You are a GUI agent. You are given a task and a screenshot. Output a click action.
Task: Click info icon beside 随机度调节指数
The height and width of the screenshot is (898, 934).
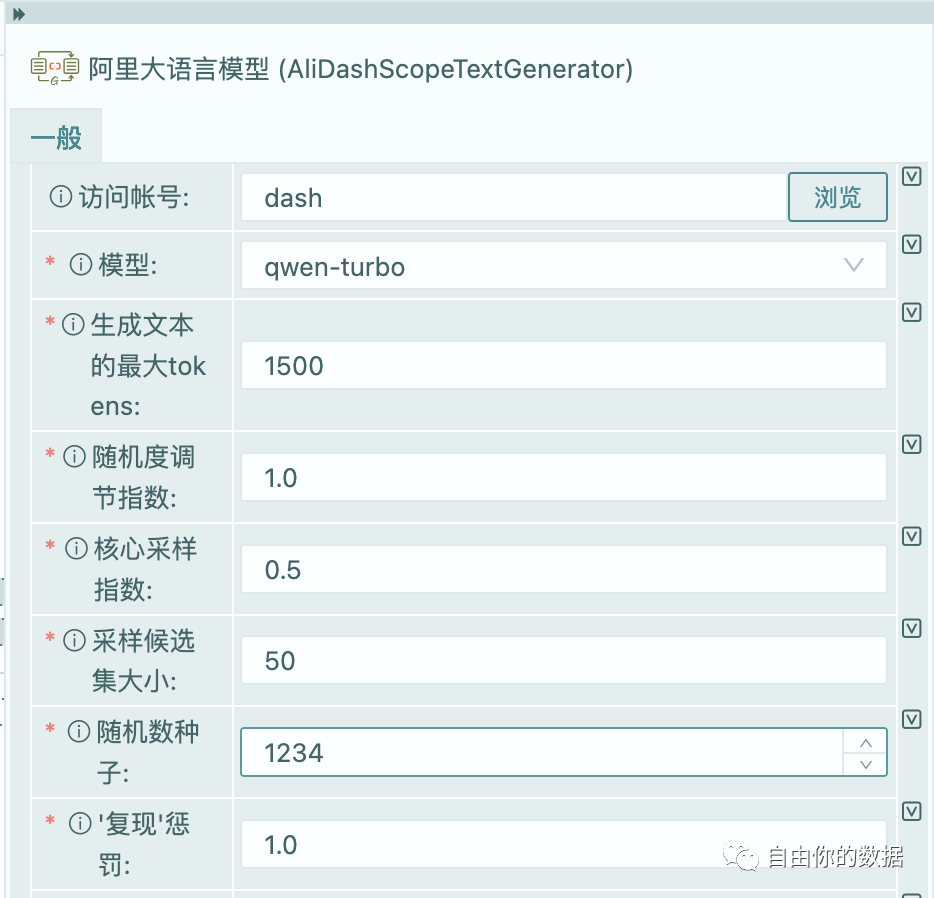[74, 457]
